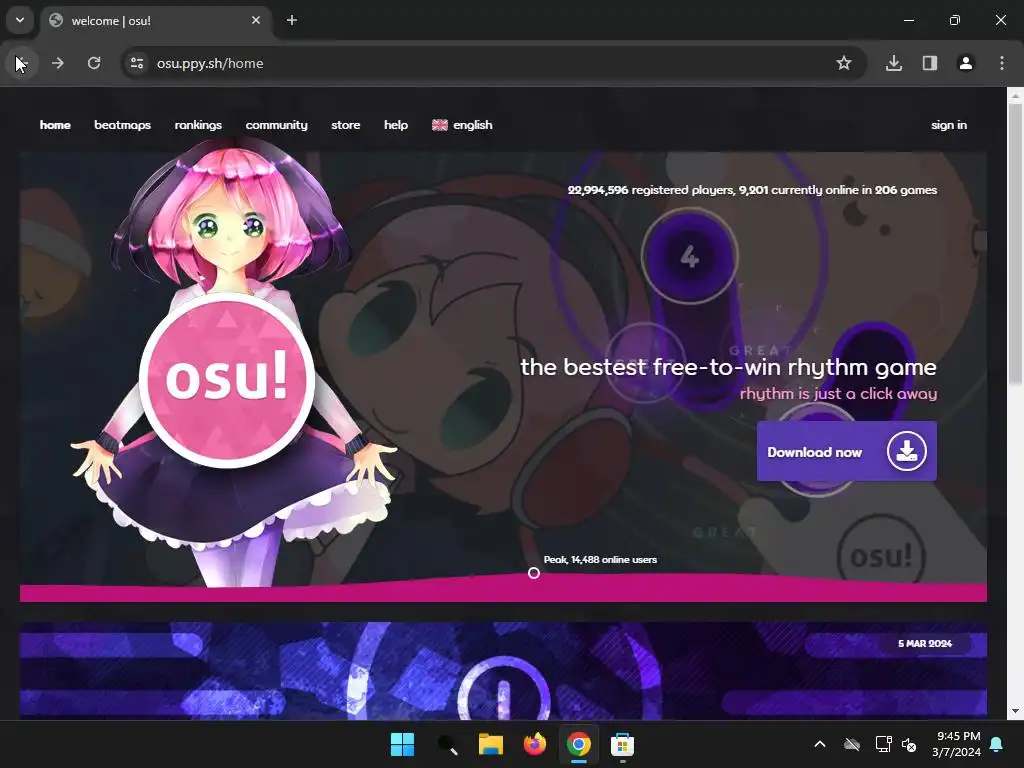Open the Chrome profile icon
The height and width of the screenshot is (768, 1024).
click(965, 63)
